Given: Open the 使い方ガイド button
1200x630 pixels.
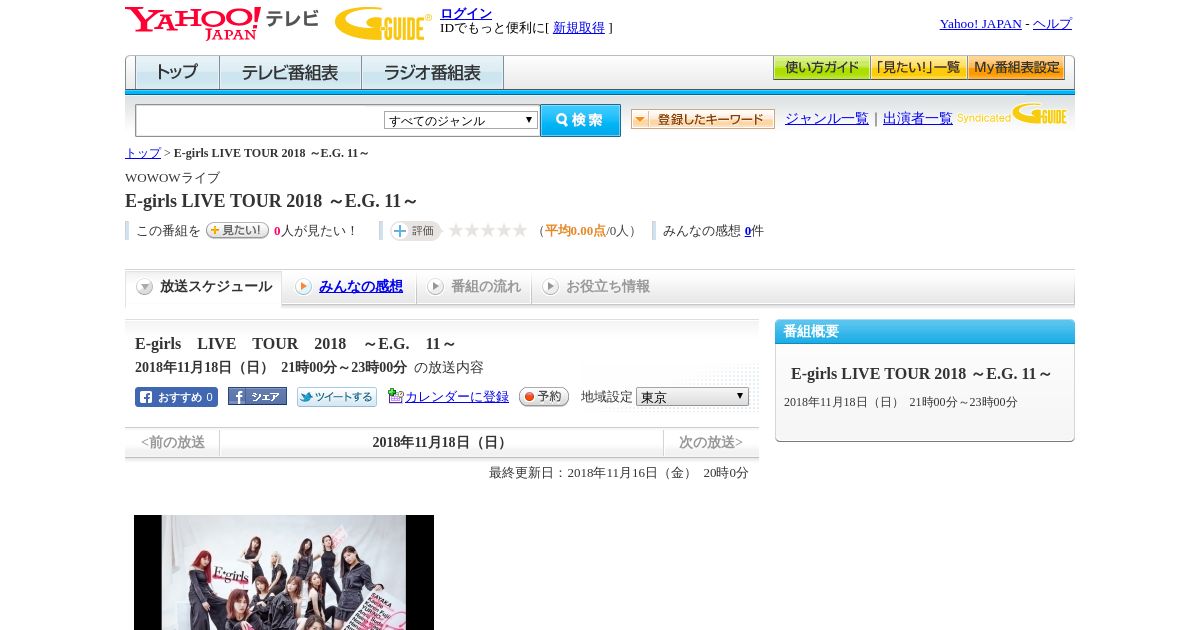Looking at the screenshot, I should point(821,68).
